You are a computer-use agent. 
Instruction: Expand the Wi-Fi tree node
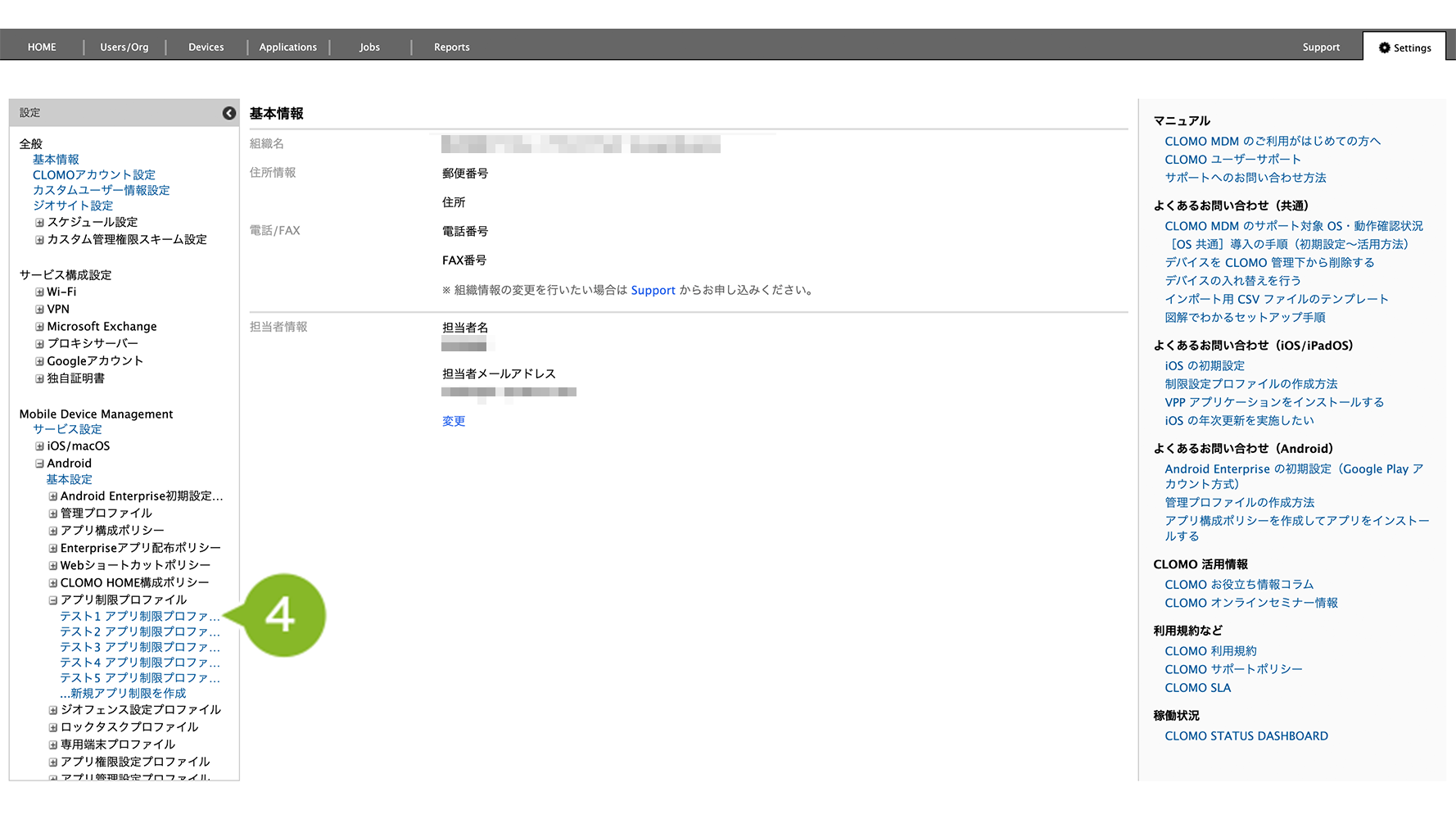(39, 292)
